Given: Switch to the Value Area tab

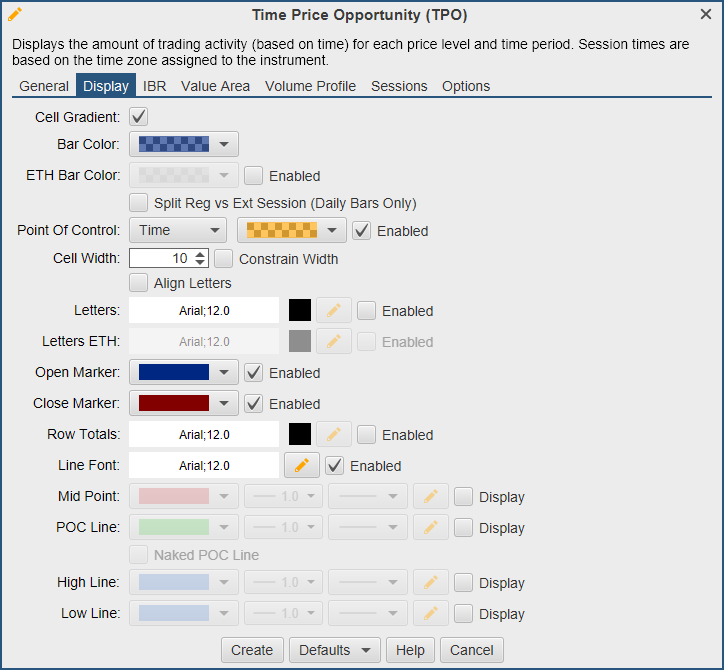Looking at the screenshot, I should tap(215, 86).
